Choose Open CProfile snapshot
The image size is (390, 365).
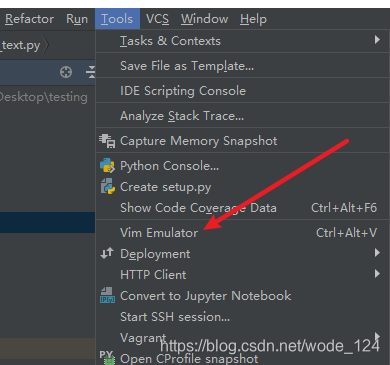(242, 358)
